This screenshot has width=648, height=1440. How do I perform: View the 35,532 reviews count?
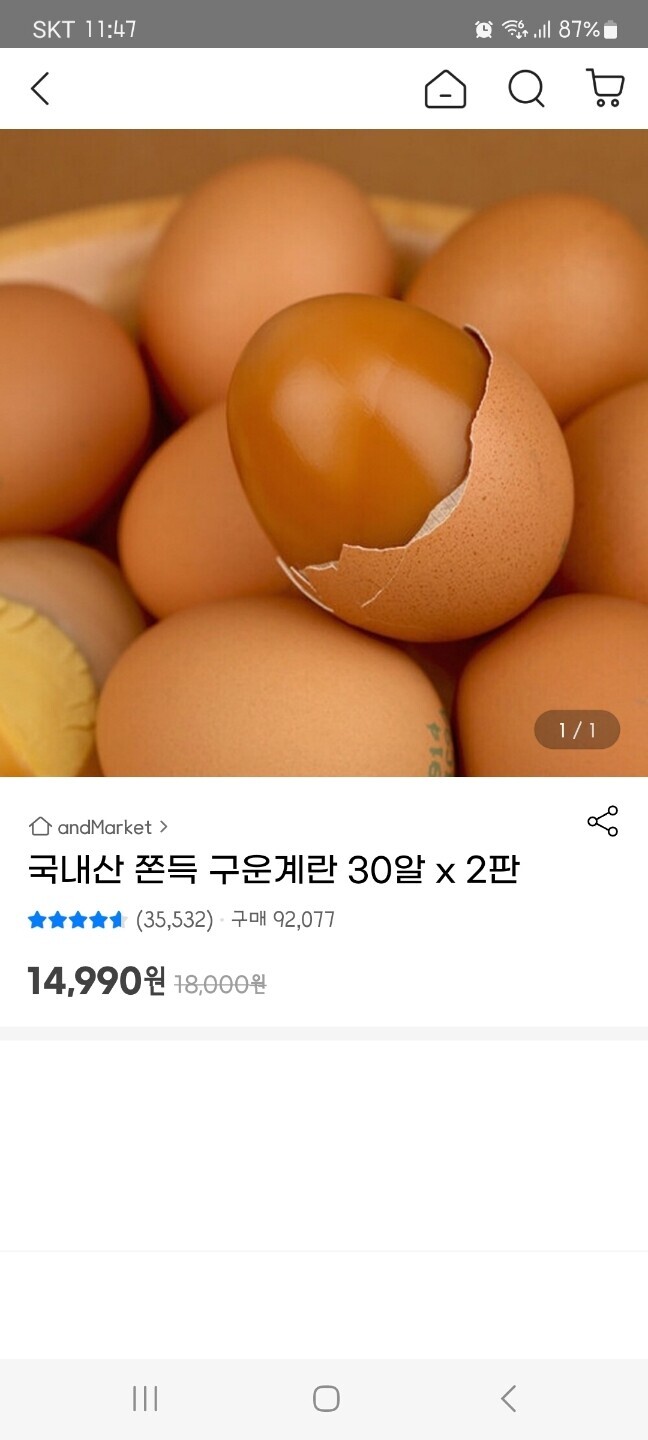175,920
